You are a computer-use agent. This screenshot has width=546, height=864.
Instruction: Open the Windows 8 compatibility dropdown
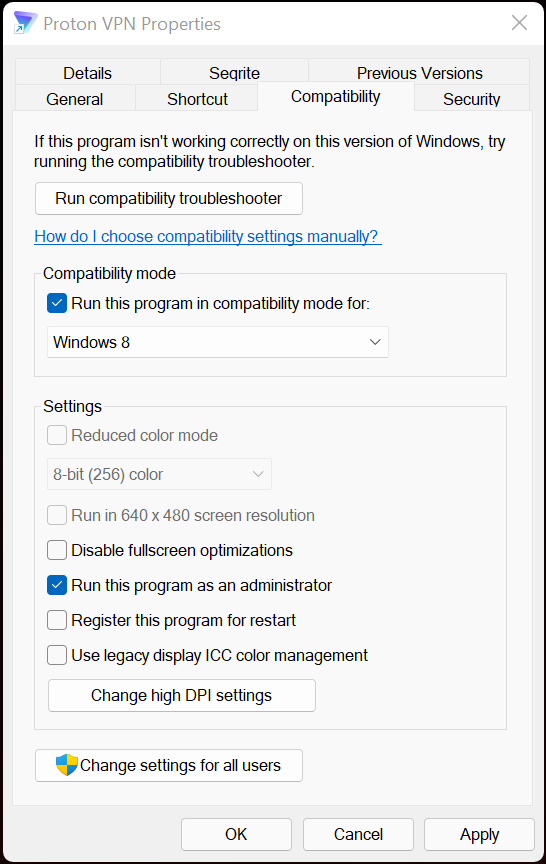218,342
